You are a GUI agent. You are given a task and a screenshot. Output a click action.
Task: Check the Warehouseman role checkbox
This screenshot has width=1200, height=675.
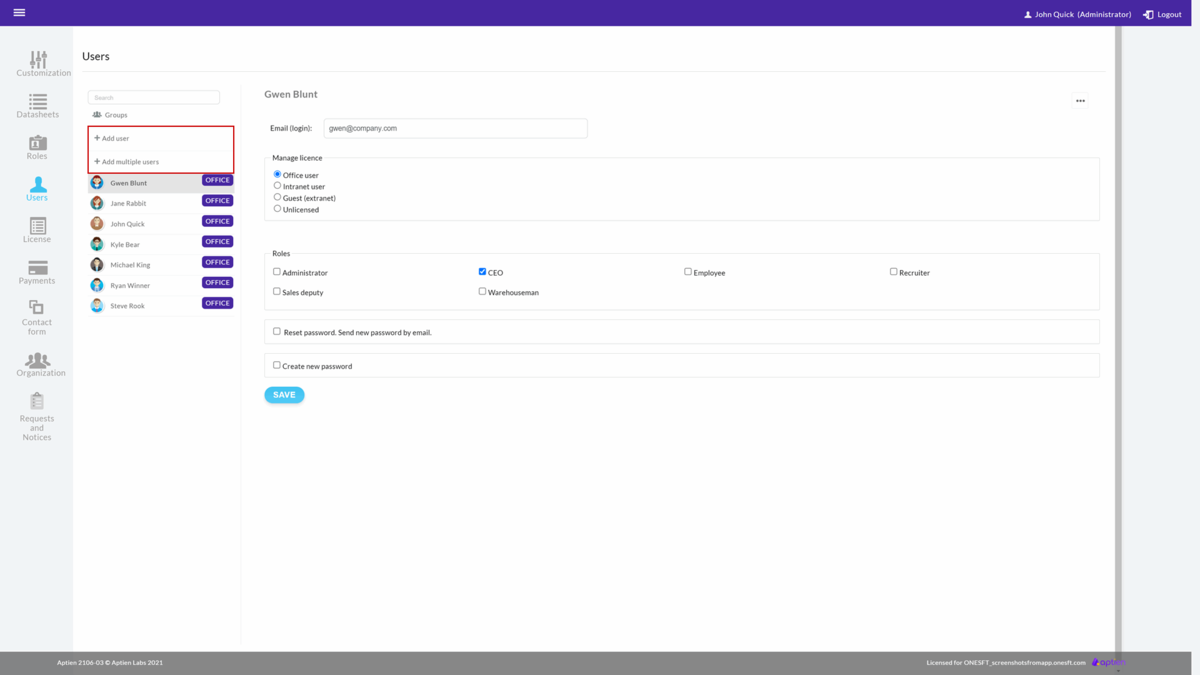point(482,291)
